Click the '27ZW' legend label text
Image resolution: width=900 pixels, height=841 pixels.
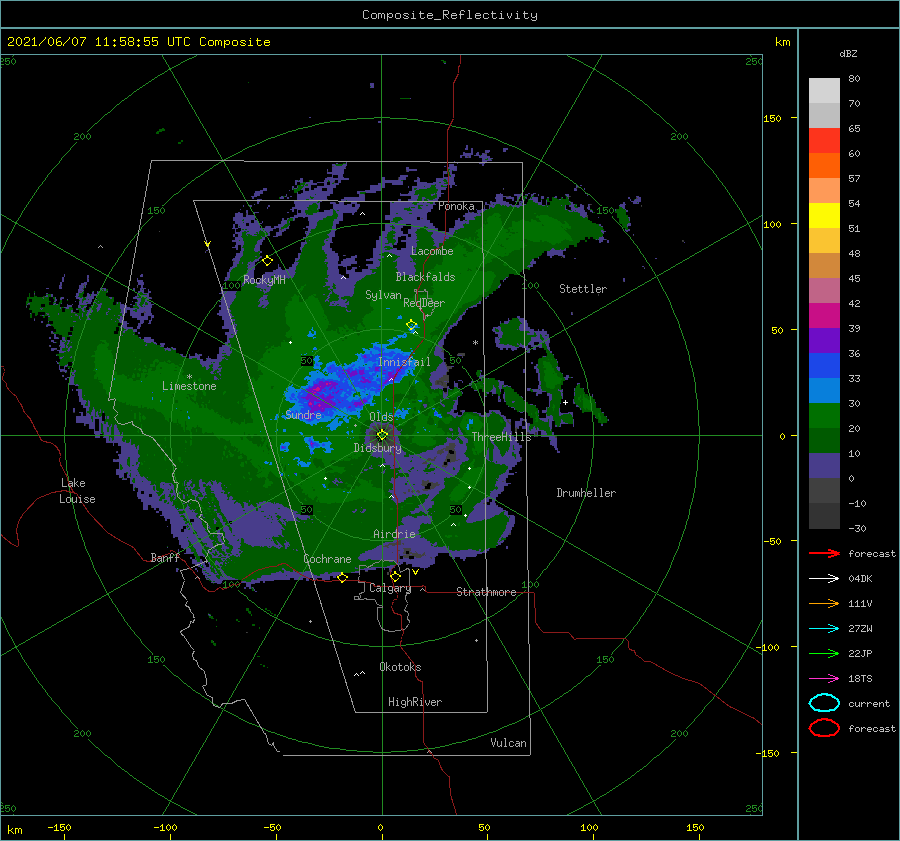(860, 629)
